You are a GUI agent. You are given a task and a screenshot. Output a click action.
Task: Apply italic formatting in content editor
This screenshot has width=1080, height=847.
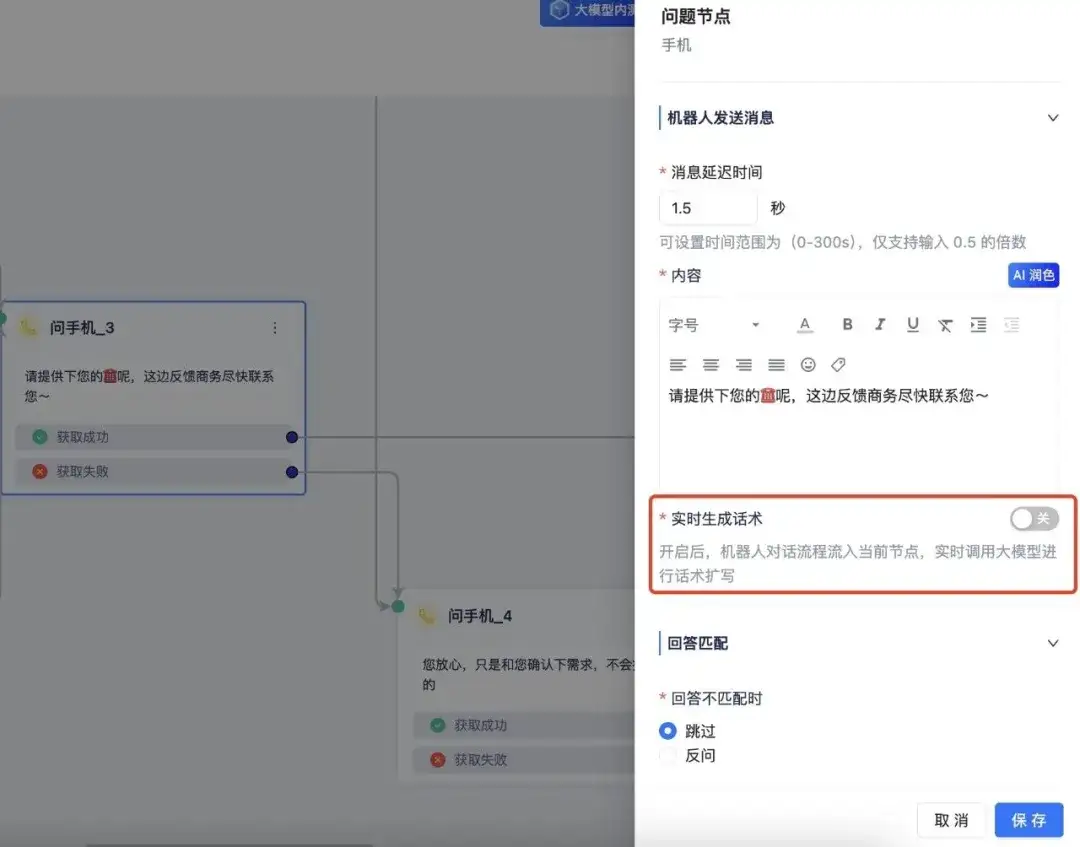[880, 324]
